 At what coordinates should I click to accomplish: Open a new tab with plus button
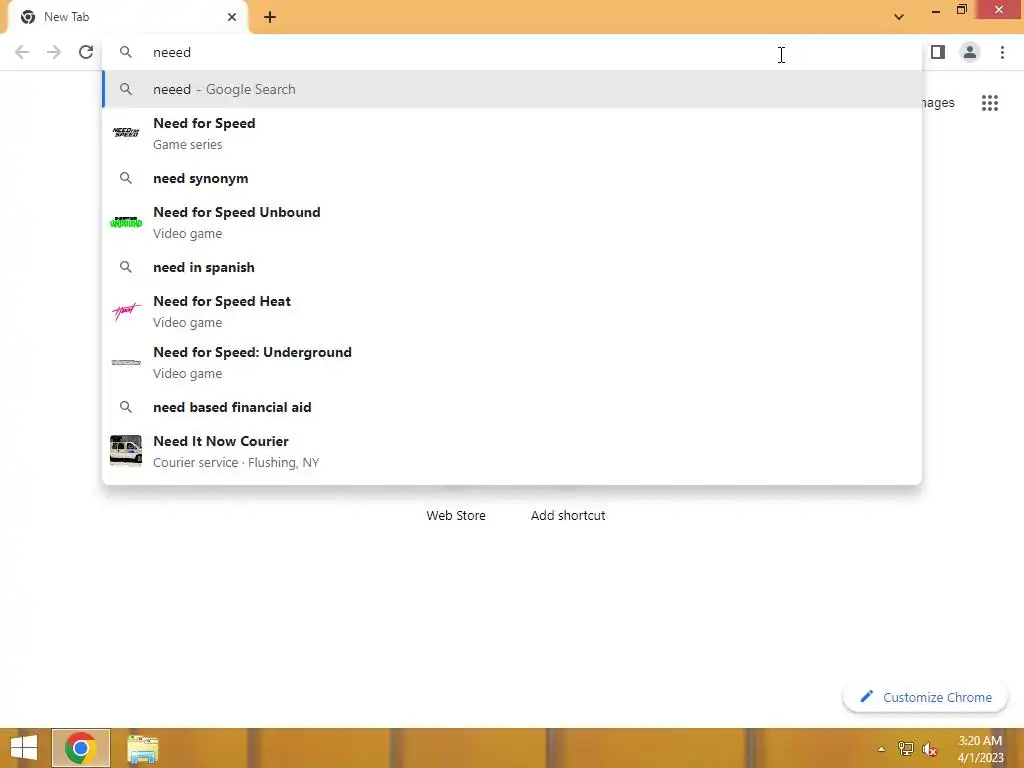[270, 17]
